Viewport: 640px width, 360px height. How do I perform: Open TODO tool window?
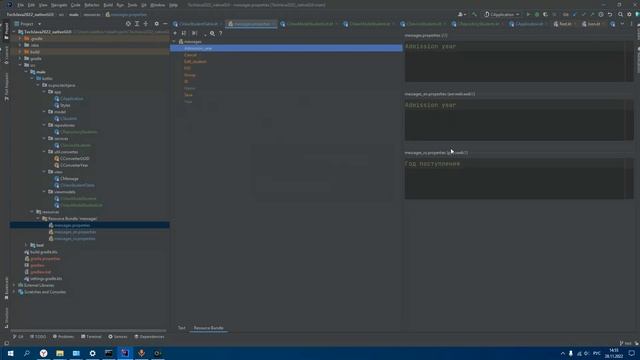pos(38,337)
